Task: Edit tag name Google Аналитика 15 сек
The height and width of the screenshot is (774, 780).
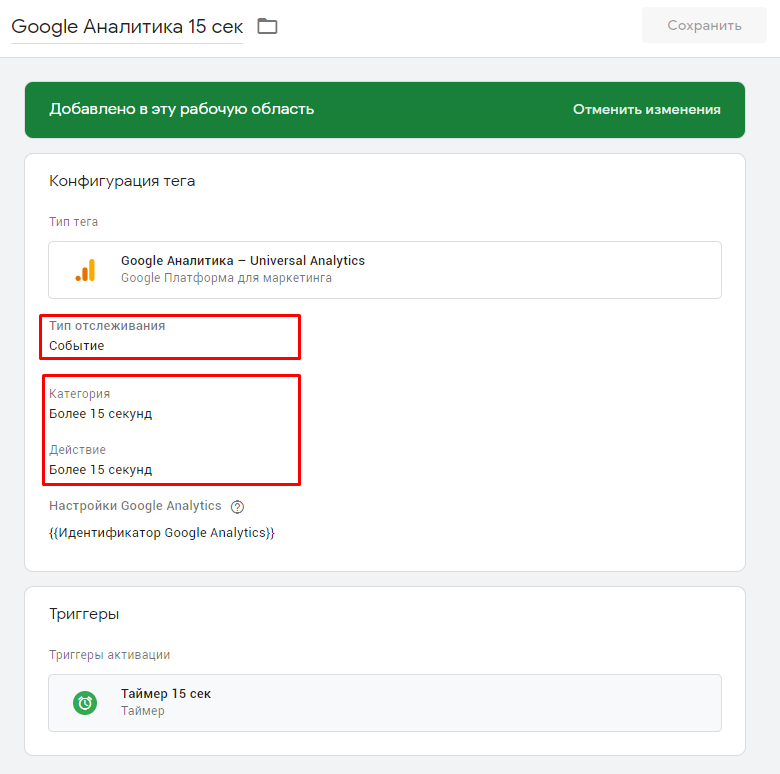Action: (x=127, y=27)
